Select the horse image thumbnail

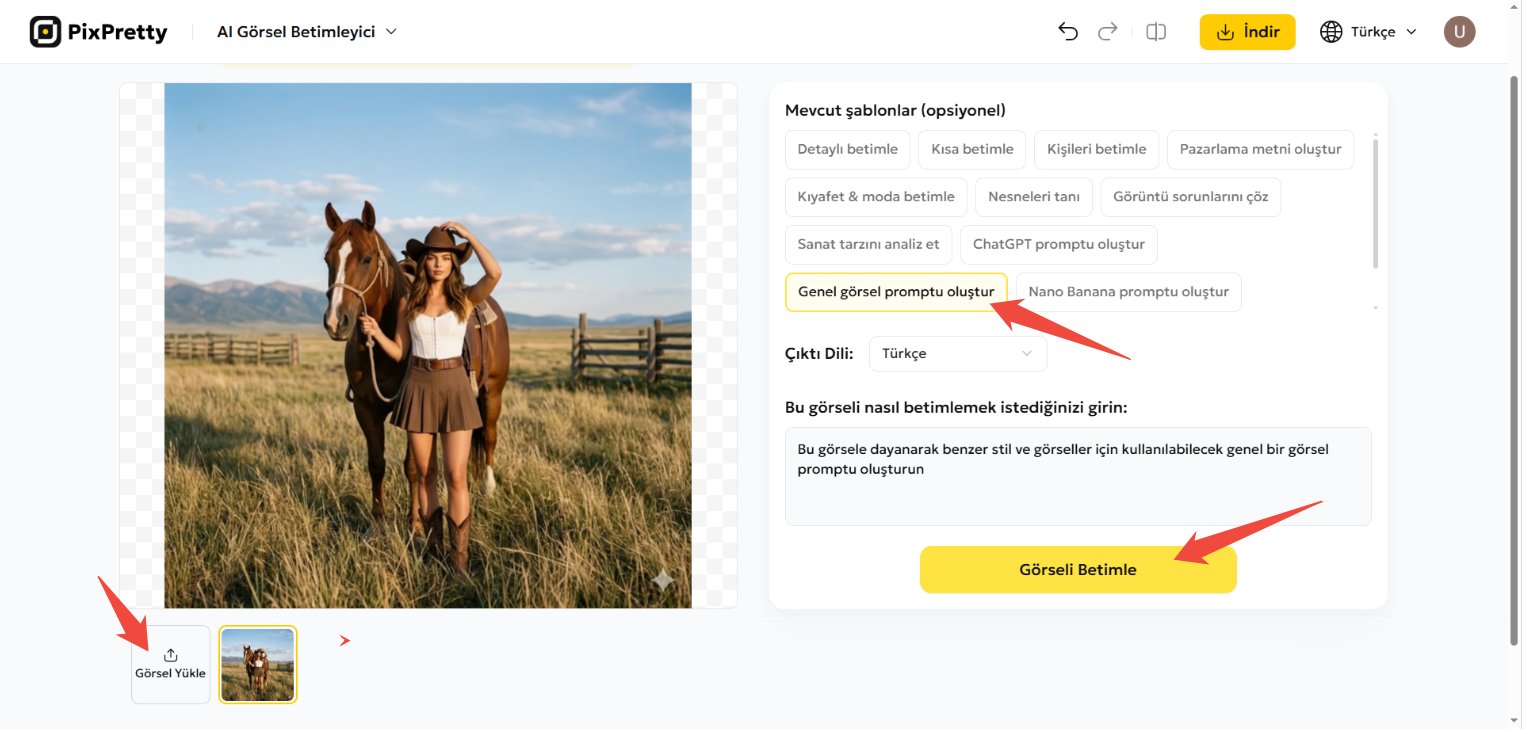257,664
